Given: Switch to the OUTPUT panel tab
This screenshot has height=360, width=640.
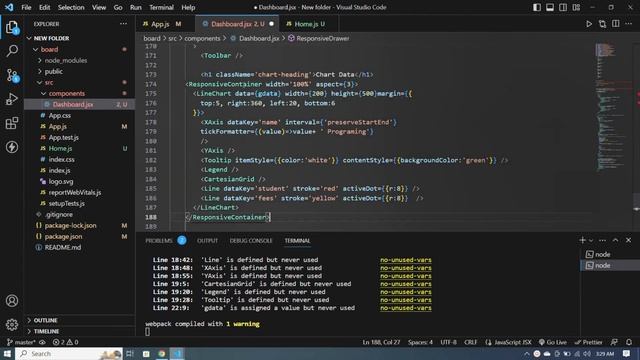Looking at the screenshot, I should coord(207,240).
